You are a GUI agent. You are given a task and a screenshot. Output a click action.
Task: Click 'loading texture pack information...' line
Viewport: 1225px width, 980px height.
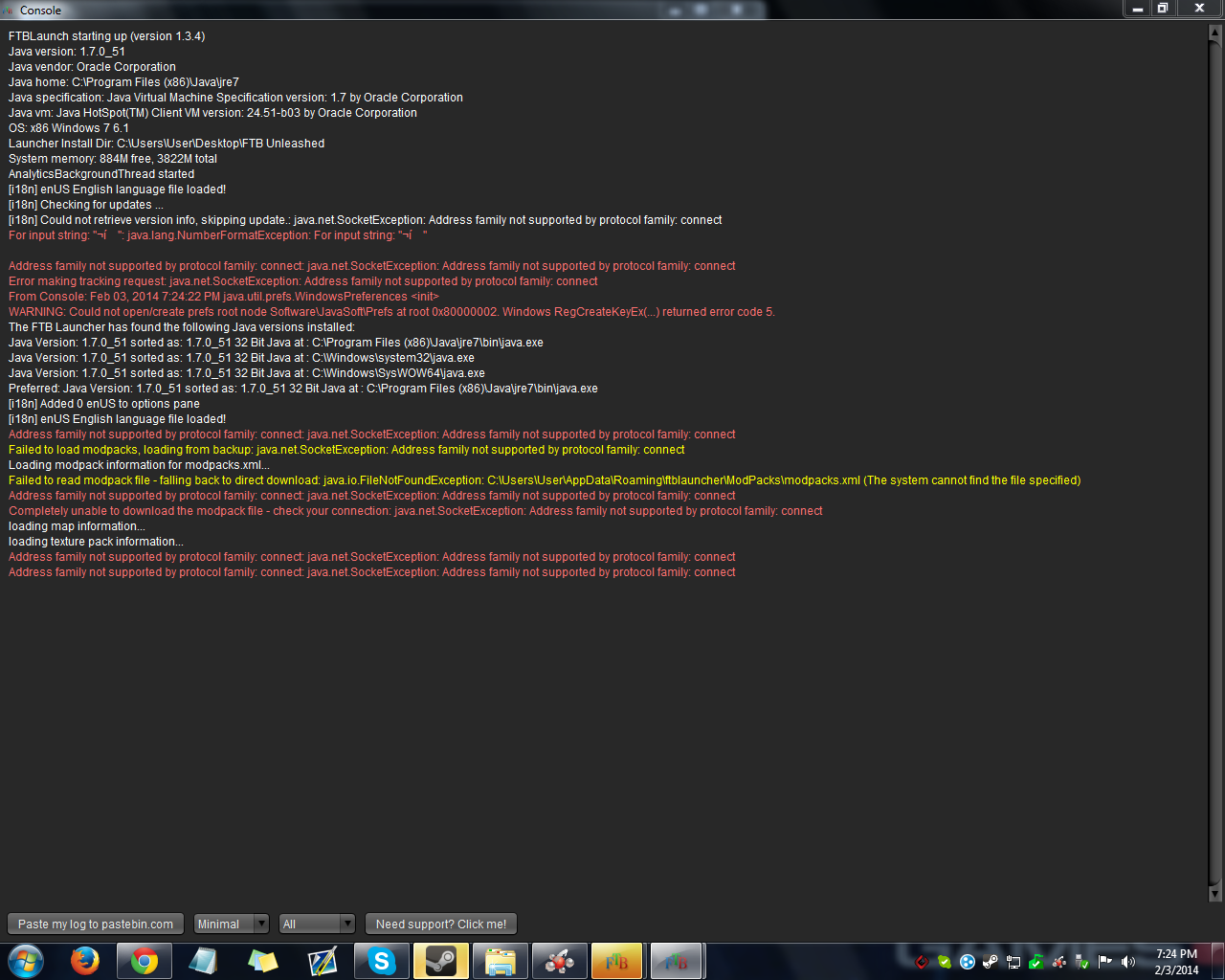click(x=96, y=542)
